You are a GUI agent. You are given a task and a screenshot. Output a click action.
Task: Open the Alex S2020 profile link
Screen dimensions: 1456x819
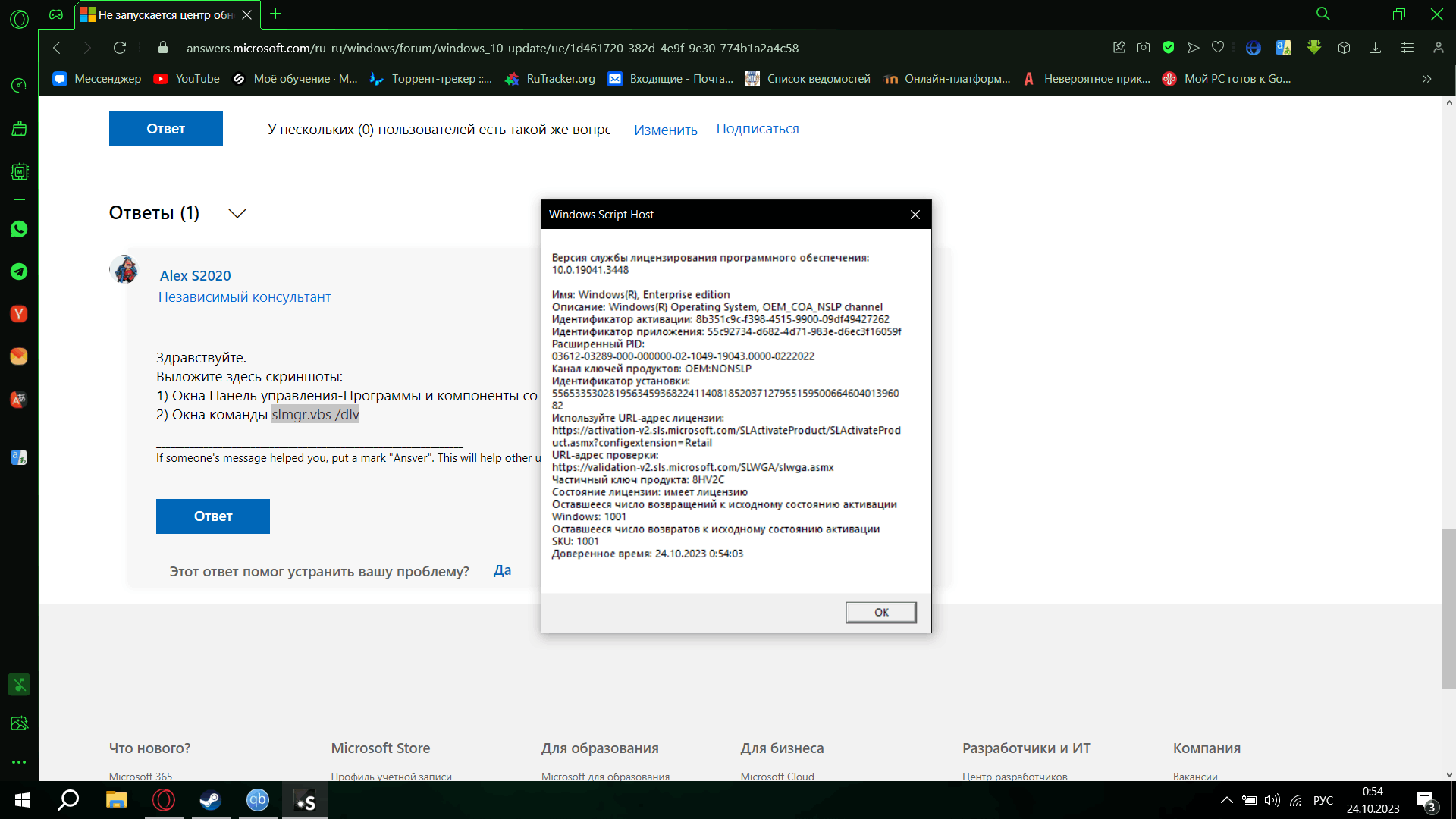coord(195,276)
